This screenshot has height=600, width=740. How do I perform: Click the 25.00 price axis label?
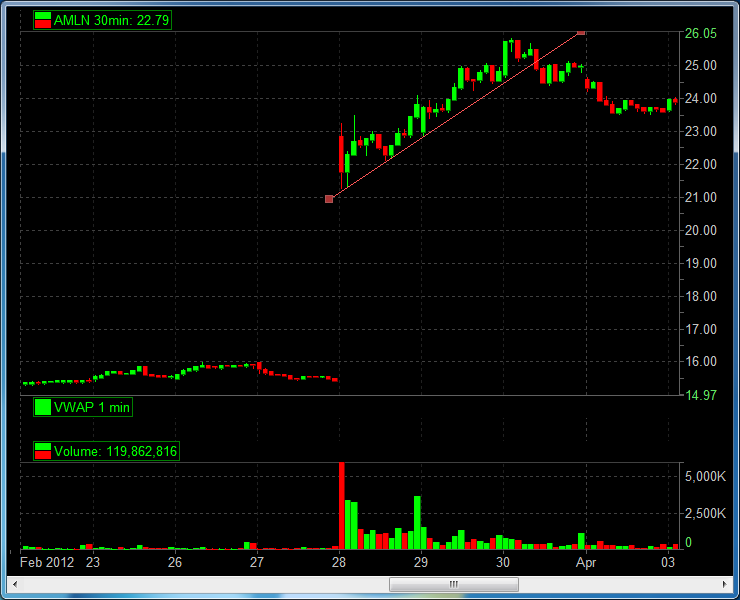pos(700,66)
